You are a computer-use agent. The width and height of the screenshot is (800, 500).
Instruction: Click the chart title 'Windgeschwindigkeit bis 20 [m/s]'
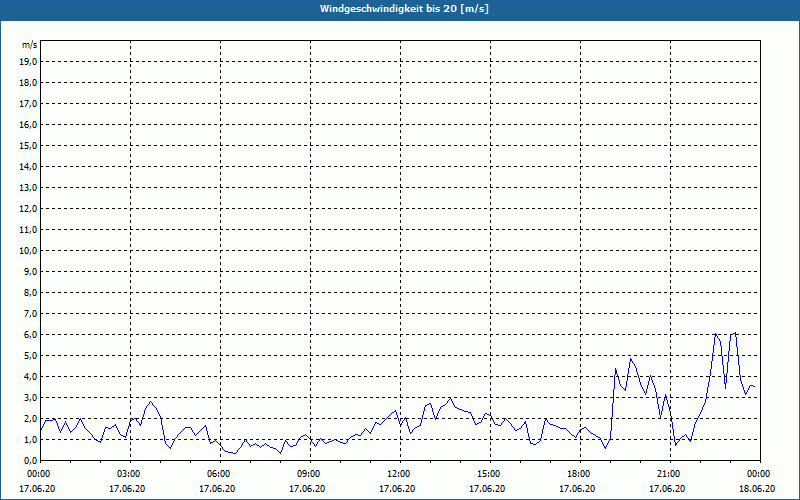click(x=404, y=9)
